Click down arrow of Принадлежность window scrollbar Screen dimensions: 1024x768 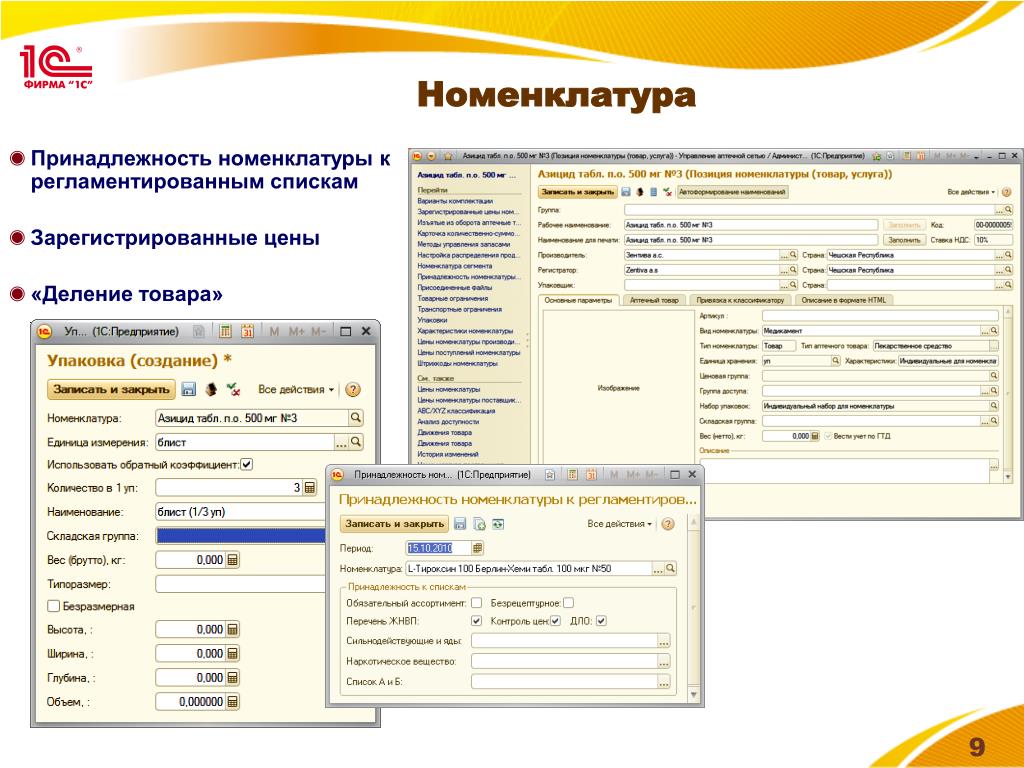694,695
